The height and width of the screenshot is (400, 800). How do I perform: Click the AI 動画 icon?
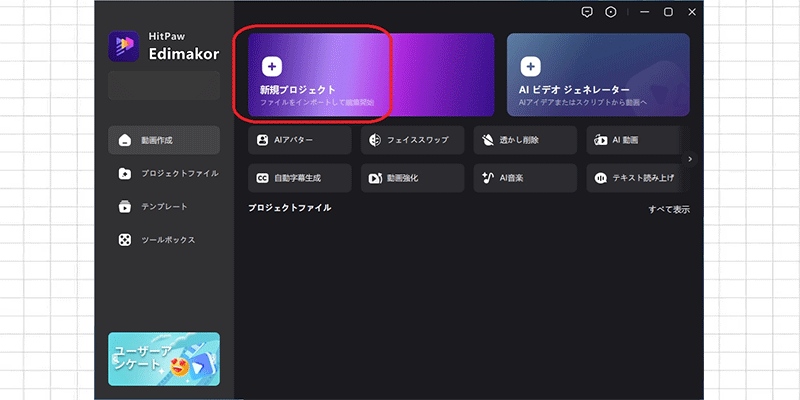(x=601, y=140)
